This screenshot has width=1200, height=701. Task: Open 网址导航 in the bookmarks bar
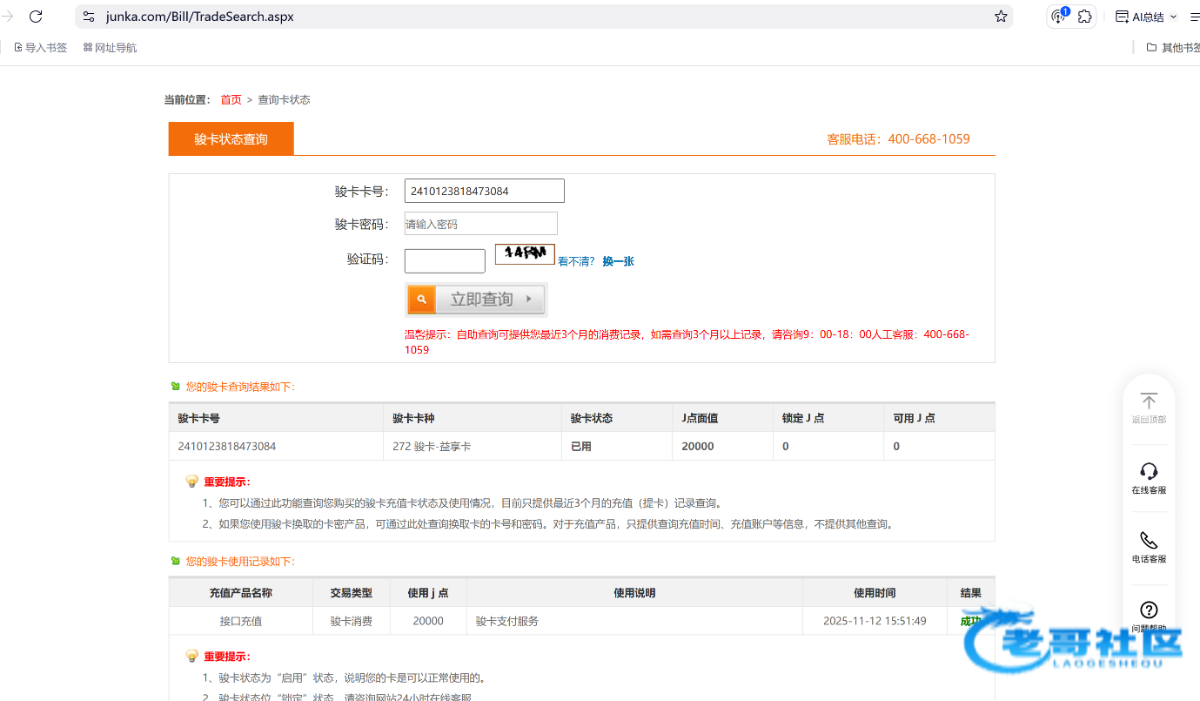point(110,47)
